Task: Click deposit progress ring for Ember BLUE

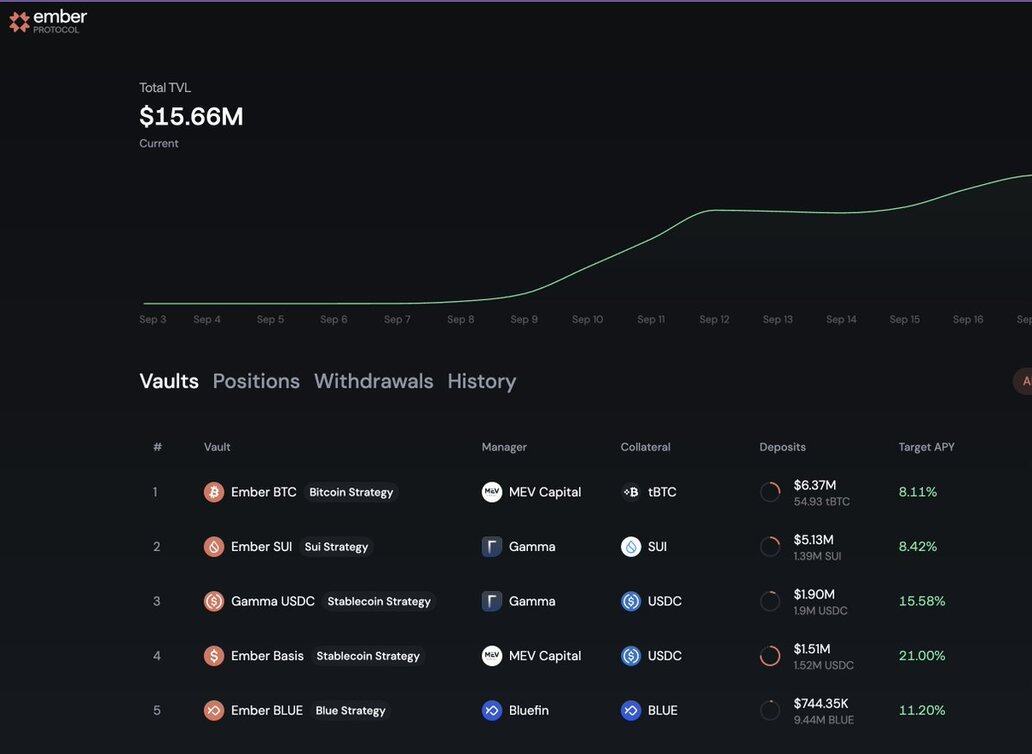Action: (770, 711)
